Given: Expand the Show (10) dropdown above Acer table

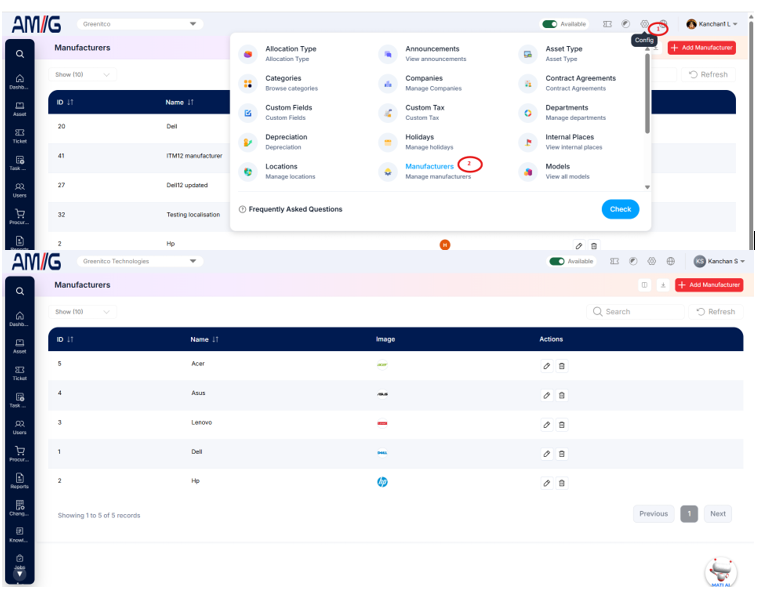Looking at the screenshot, I should point(82,312).
